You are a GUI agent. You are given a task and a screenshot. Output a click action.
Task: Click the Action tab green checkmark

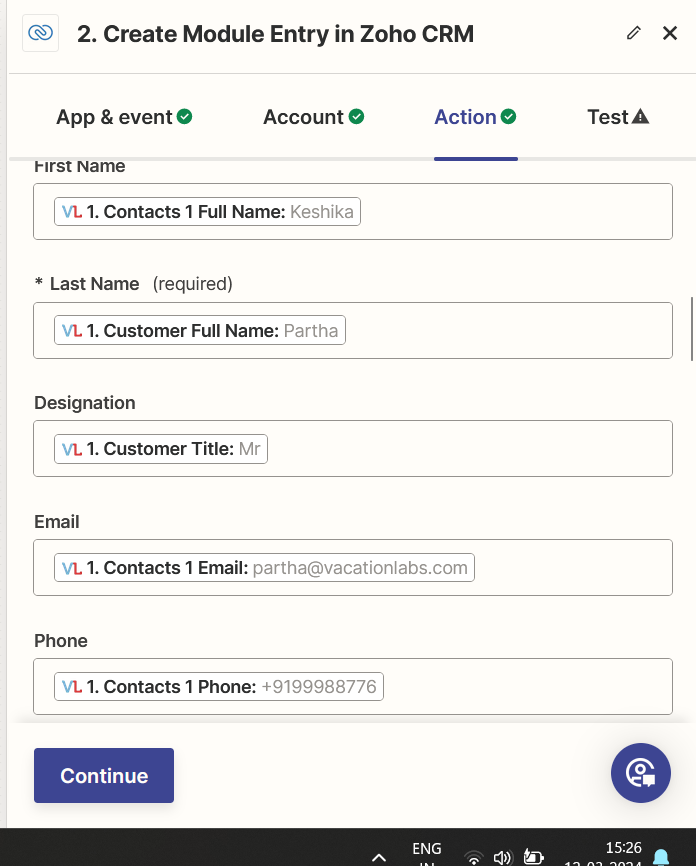[x=509, y=117]
